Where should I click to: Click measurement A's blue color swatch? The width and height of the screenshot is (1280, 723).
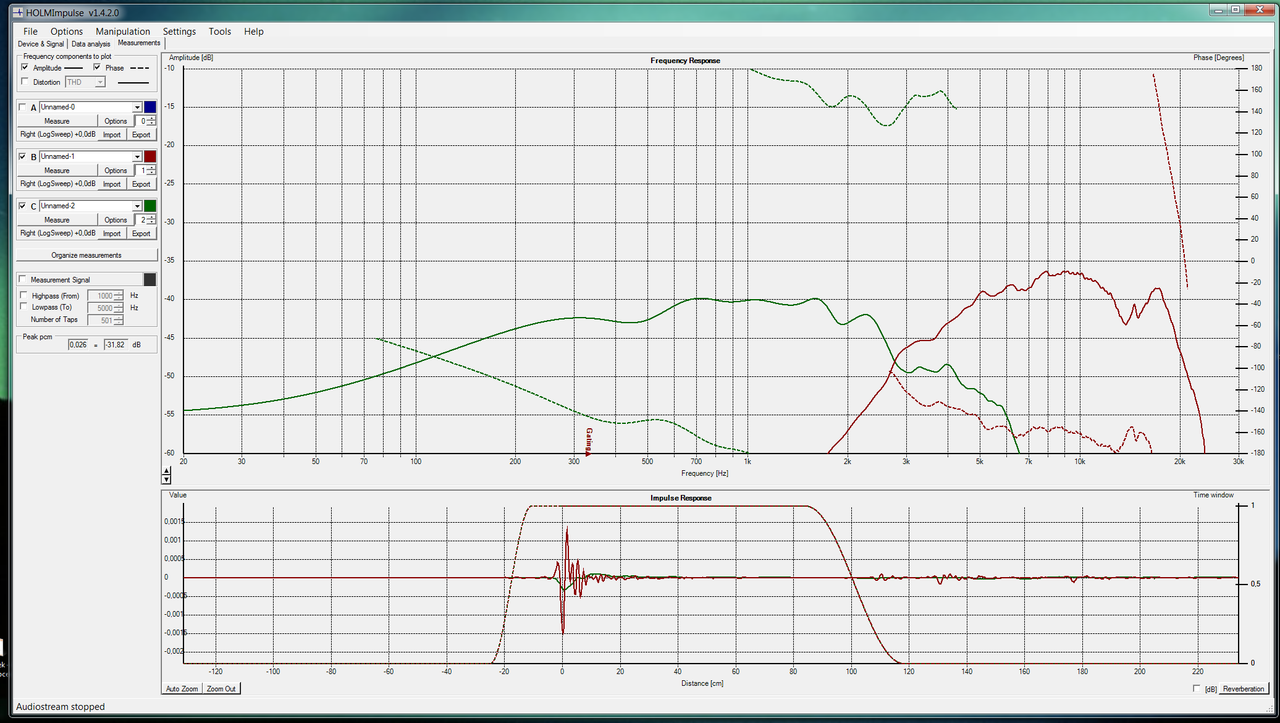pyautogui.click(x=150, y=107)
